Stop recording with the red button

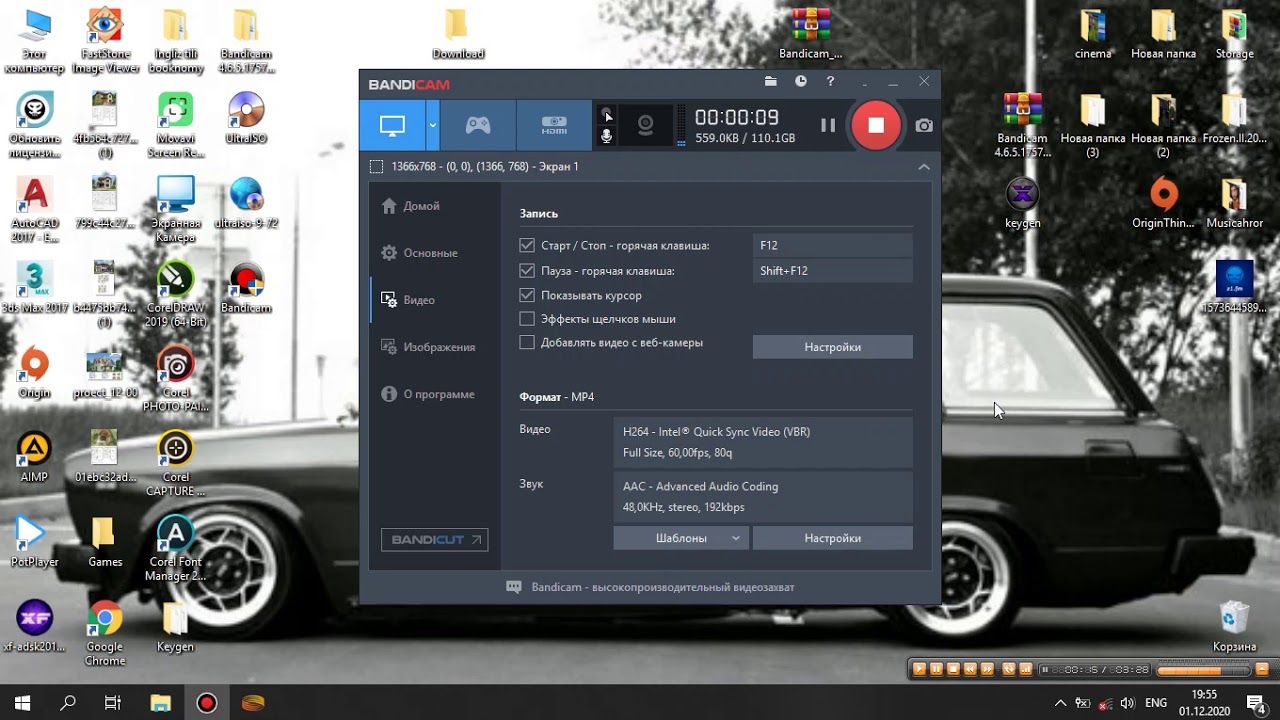point(876,125)
